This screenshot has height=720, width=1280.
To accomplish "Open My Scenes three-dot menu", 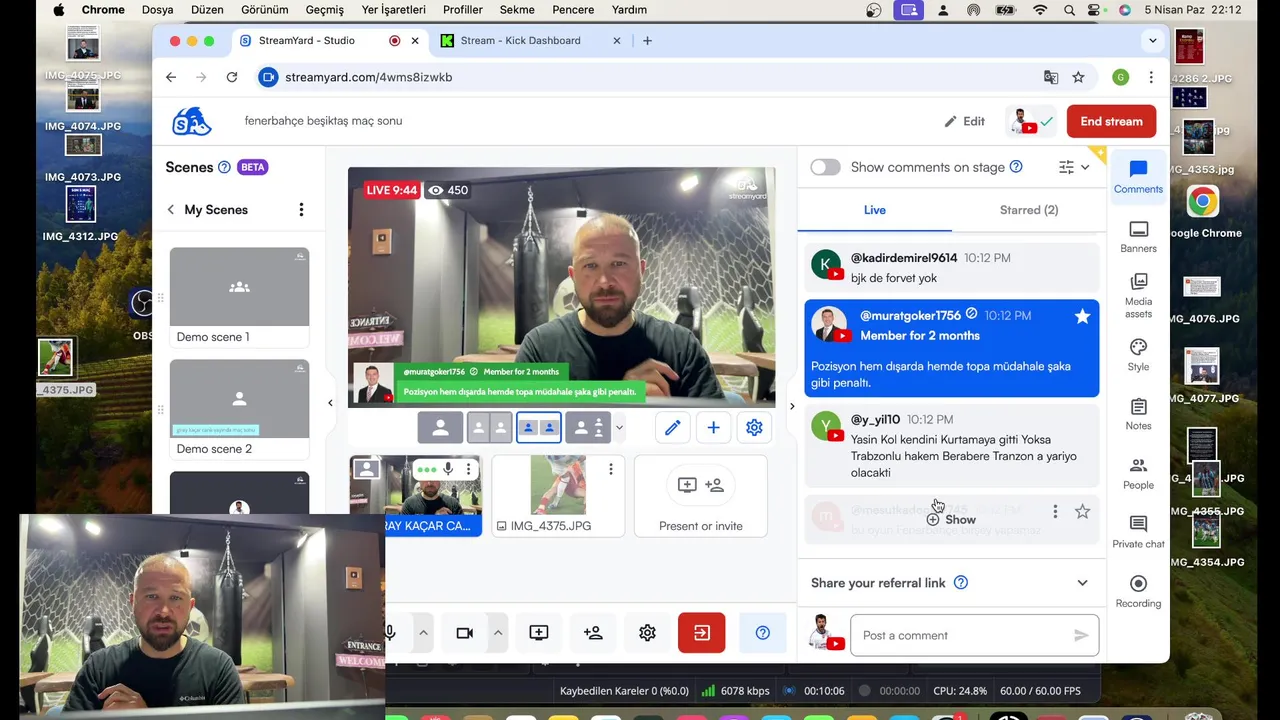I will click(301, 209).
